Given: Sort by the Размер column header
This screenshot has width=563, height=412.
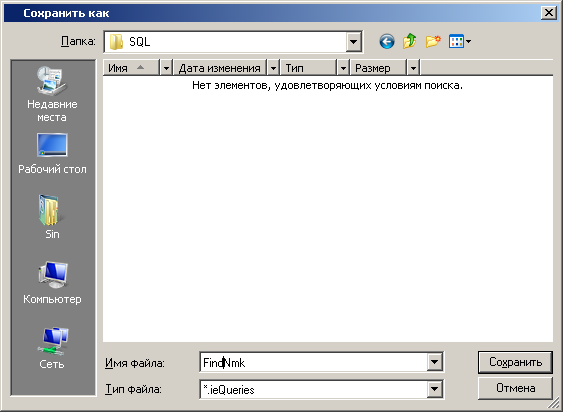Looking at the screenshot, I should click(378, 68).
